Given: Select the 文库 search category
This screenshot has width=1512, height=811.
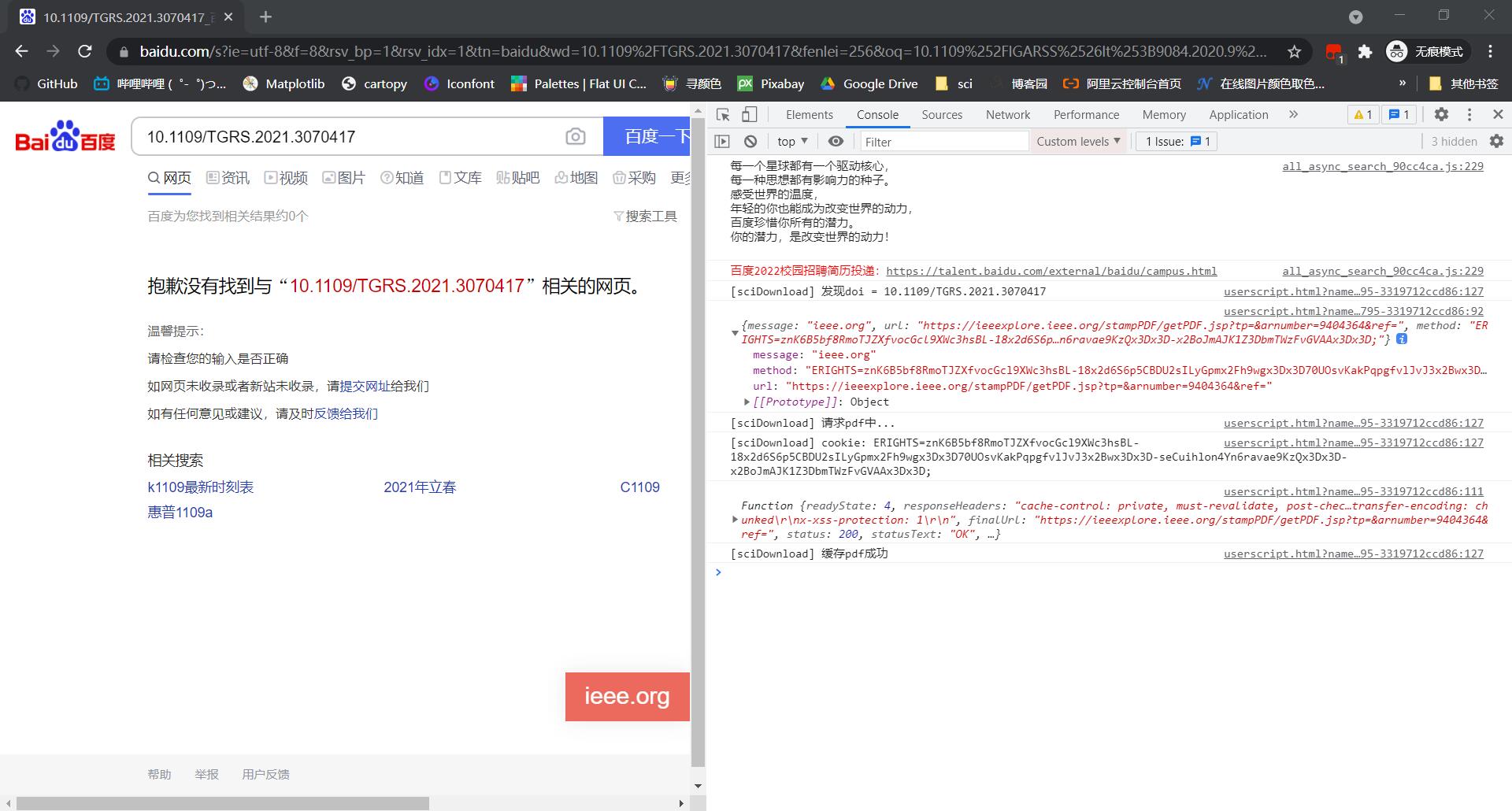Looking at the screenshot, I should click(460, 178).
